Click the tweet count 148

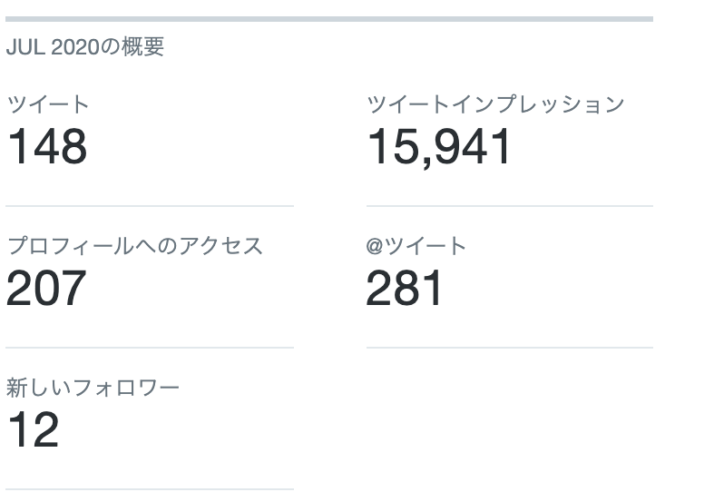pos(47,147)
